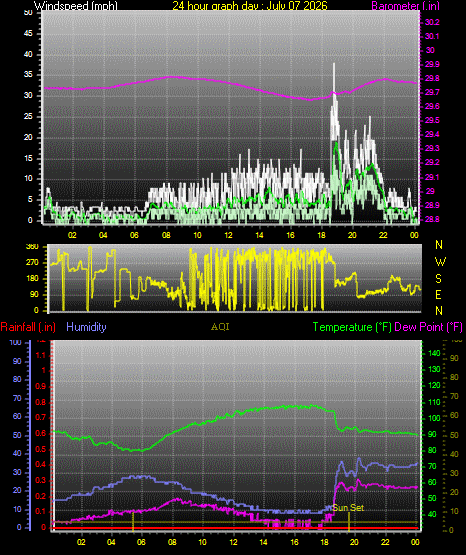Click the '100' humidity axis value
This screenshot has height=555, width=466.
tap(15, 343)
